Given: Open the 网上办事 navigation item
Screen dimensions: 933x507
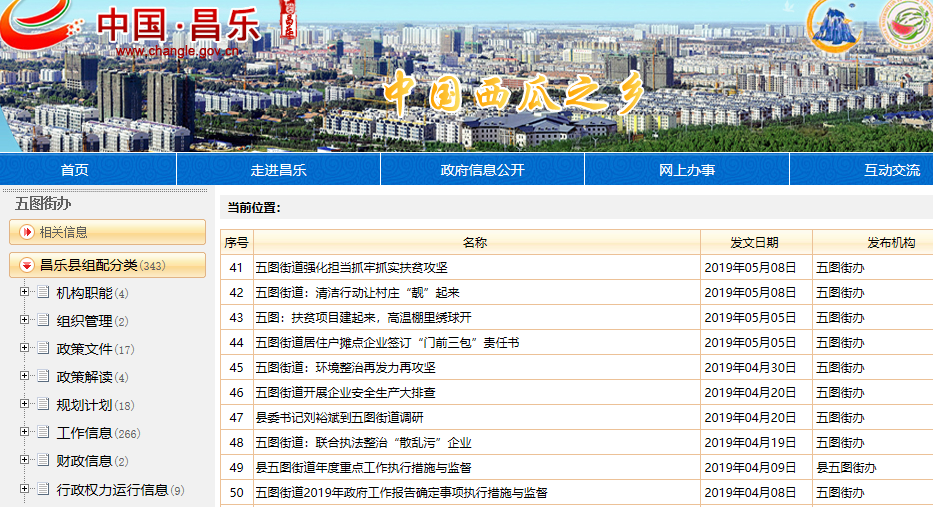Looking at the screenshot, I should click(687, 170).
